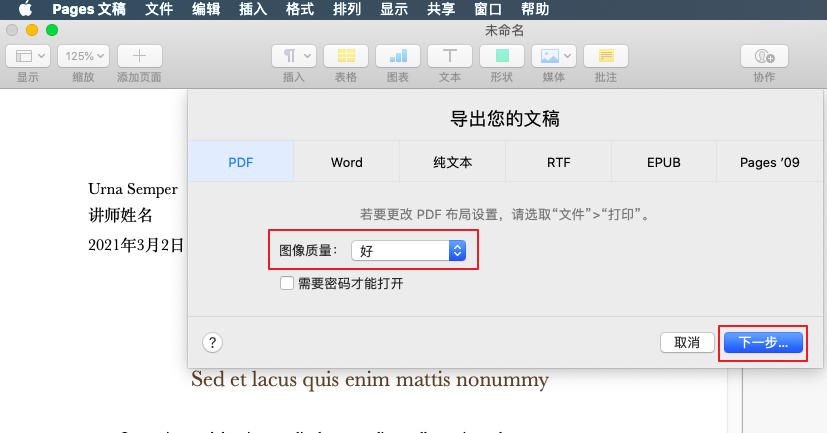Screen dimensions: 827x433
Task: Select the RTF export tab
Action: [x=559, y=162]
